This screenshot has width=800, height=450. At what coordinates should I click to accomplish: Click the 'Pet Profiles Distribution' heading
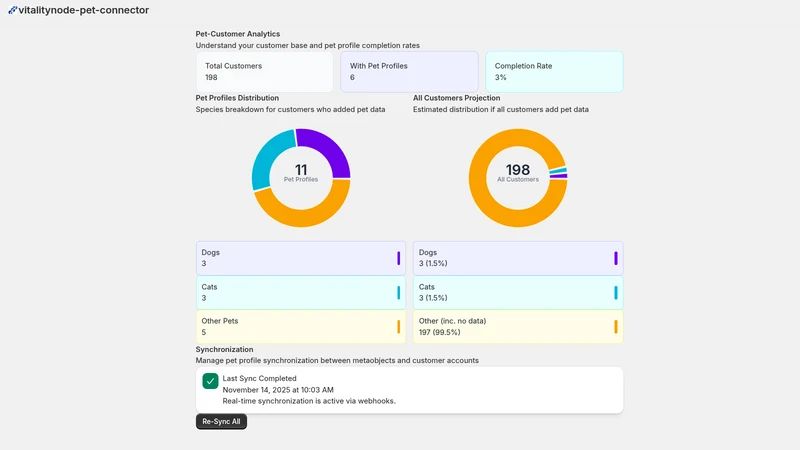pos(237,98)
